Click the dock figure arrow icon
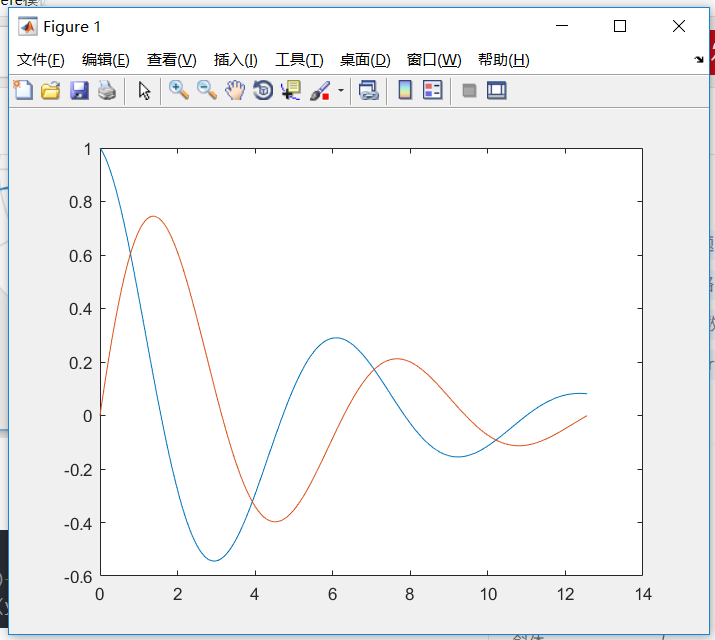Viewport: 715px width, 640px height. click(x=699, y=59)
